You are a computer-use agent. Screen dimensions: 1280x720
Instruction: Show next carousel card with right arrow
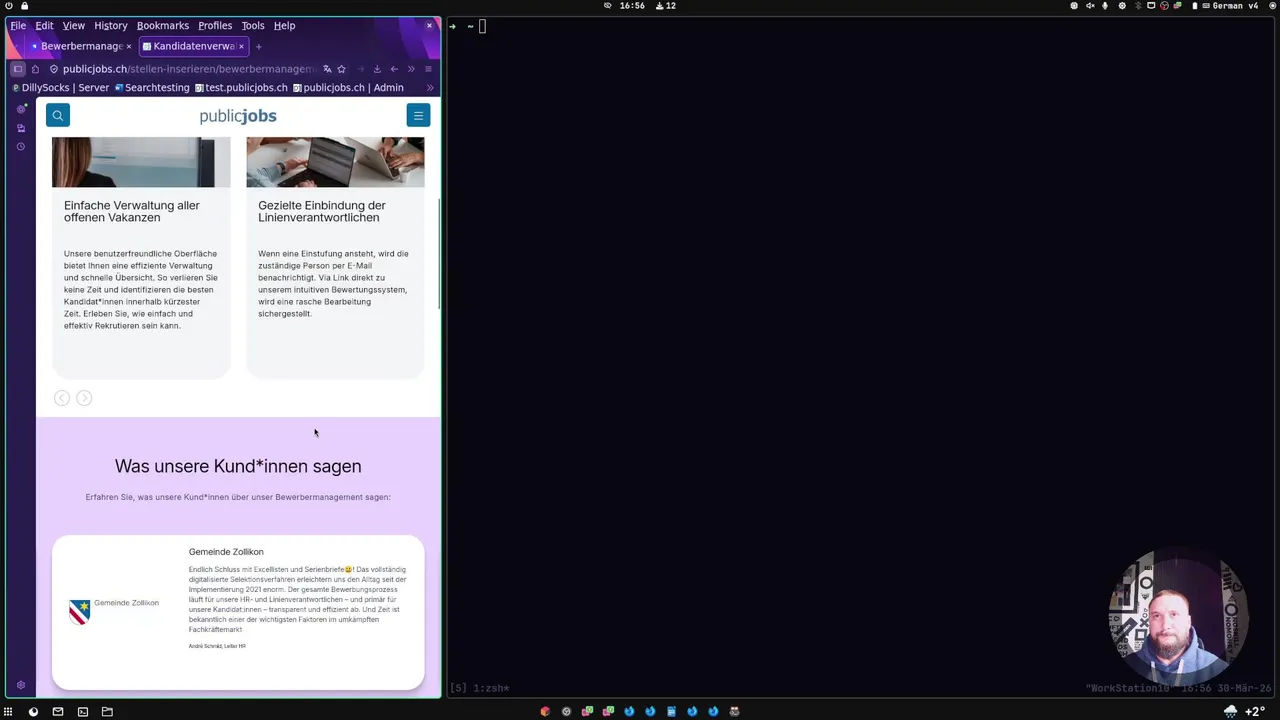tap(84, 398)
